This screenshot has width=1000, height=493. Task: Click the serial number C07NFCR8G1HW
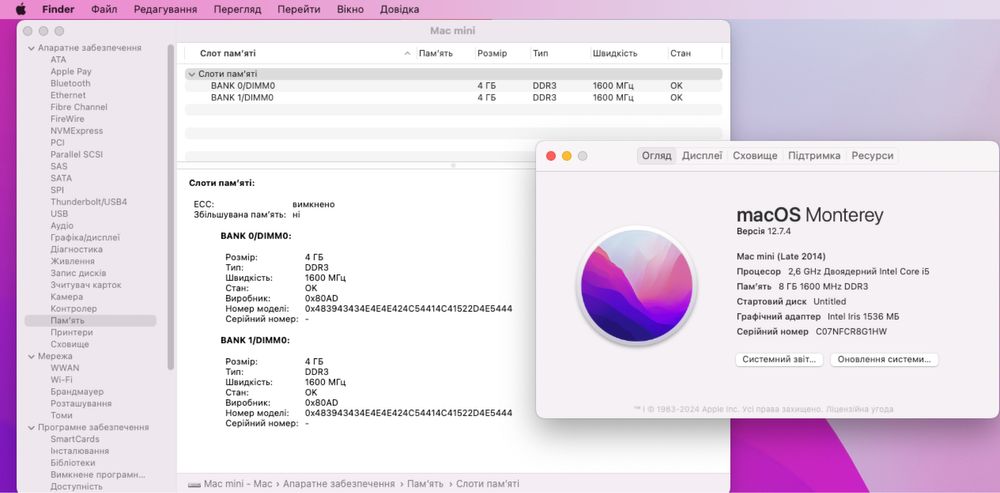coord(851,332)
